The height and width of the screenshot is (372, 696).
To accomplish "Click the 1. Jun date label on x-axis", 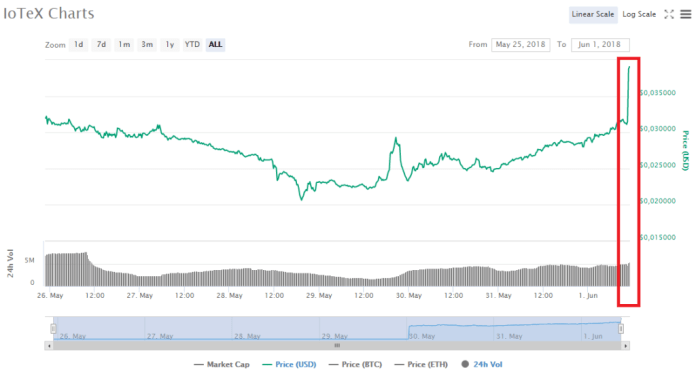I will click(588, 295).
